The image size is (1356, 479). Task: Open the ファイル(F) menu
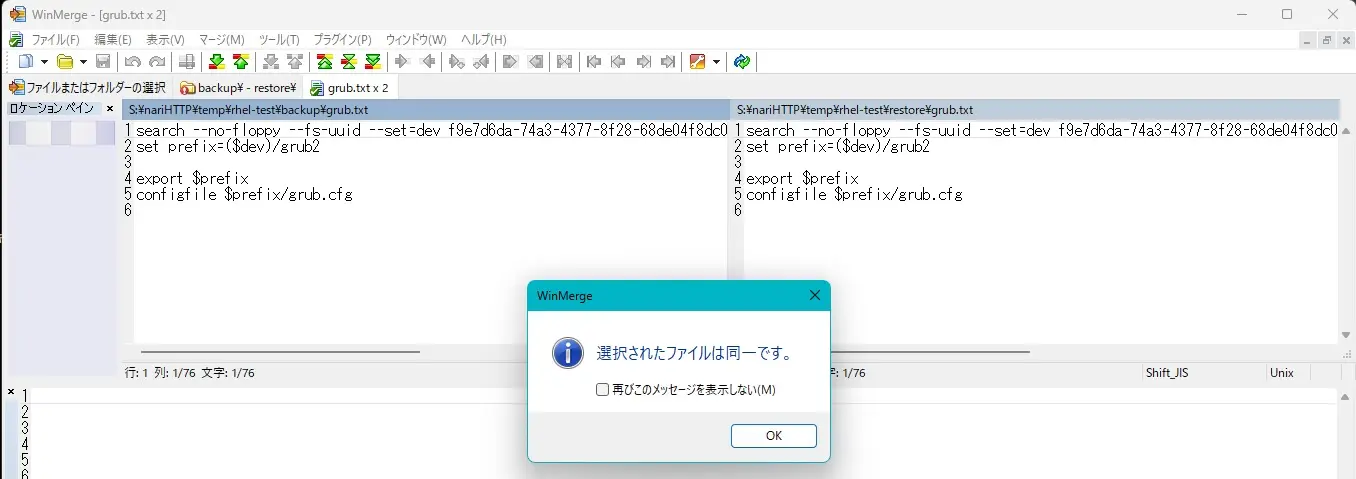55,40
